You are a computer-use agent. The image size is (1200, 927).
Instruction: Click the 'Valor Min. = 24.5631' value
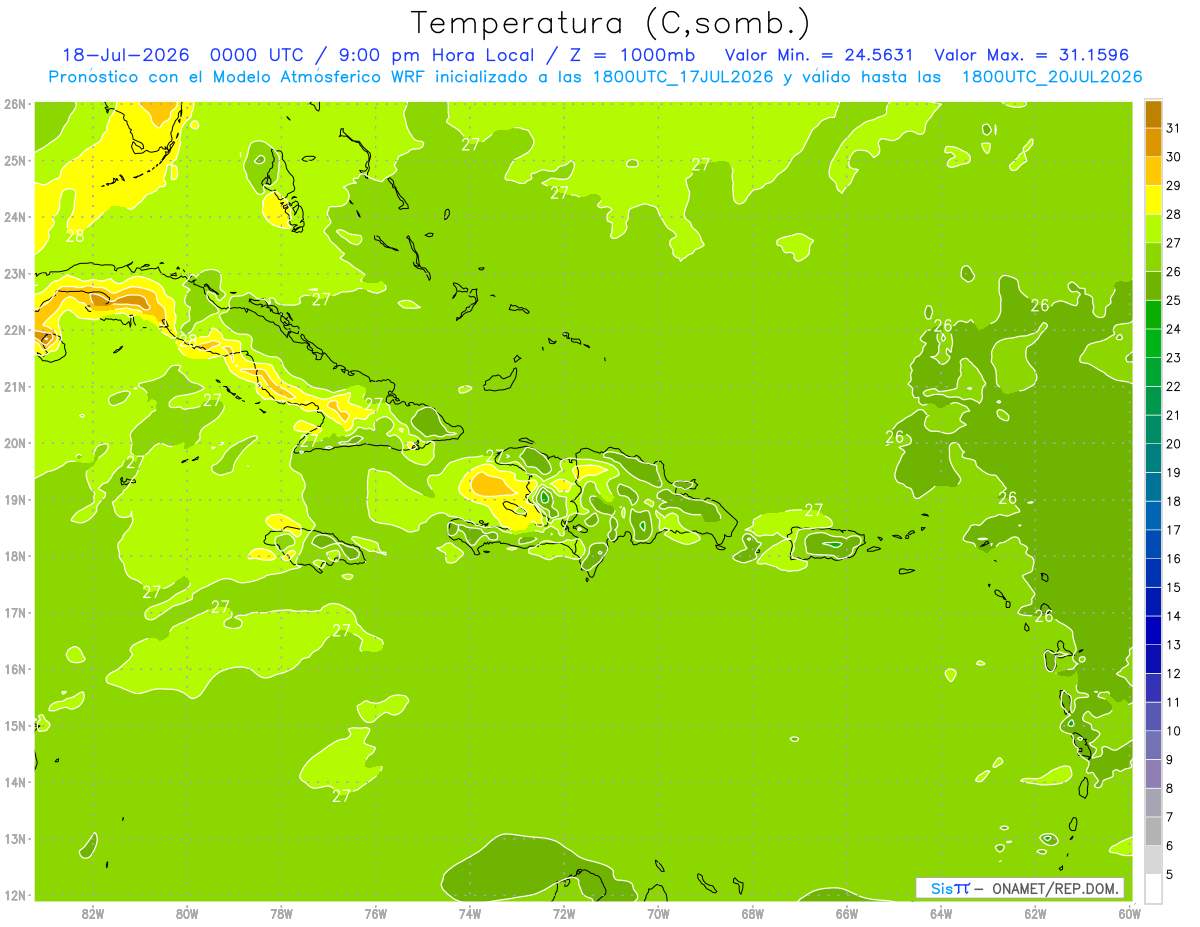(819, 55)
